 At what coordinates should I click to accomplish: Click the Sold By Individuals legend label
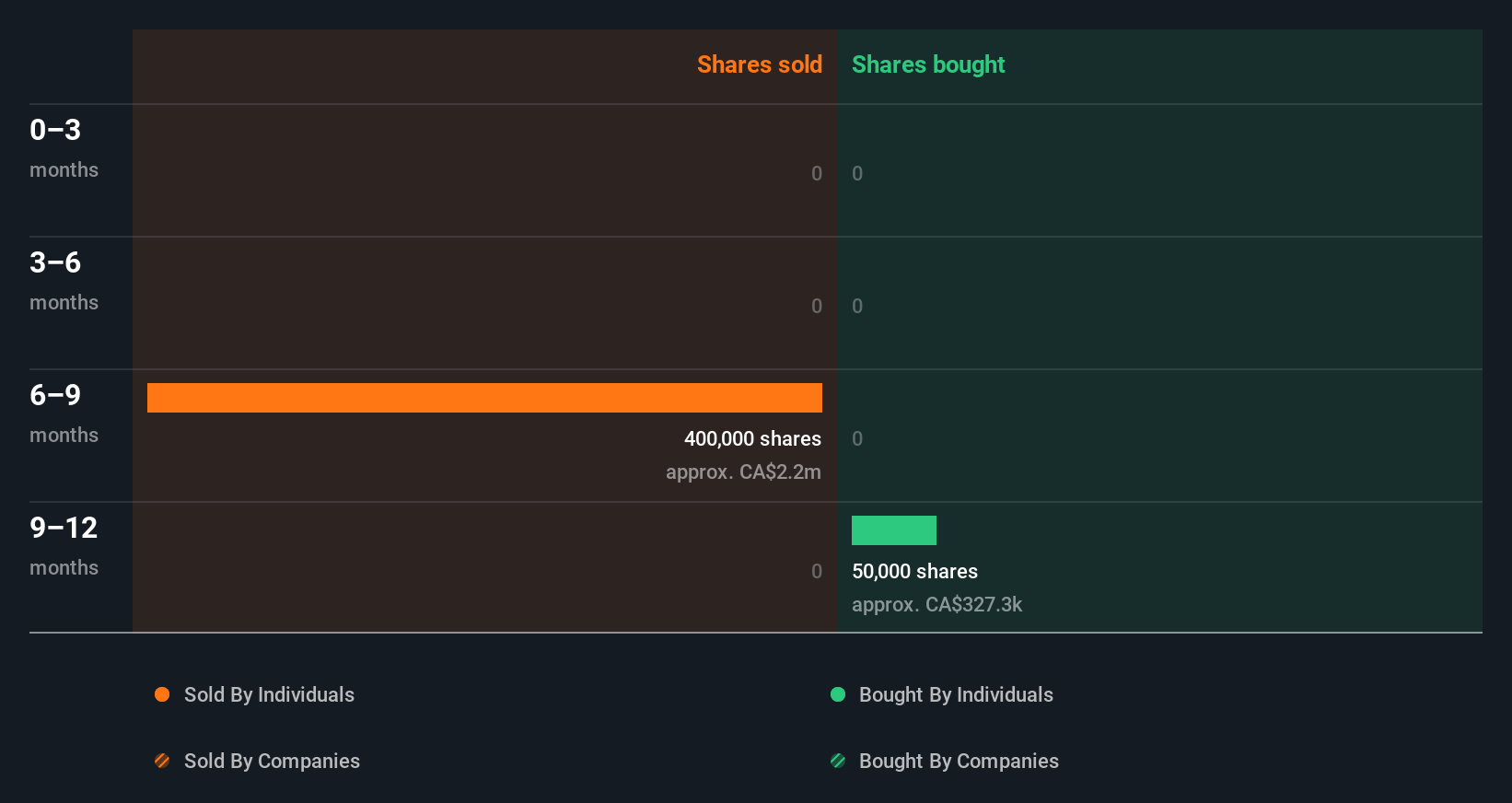(269, 695)
